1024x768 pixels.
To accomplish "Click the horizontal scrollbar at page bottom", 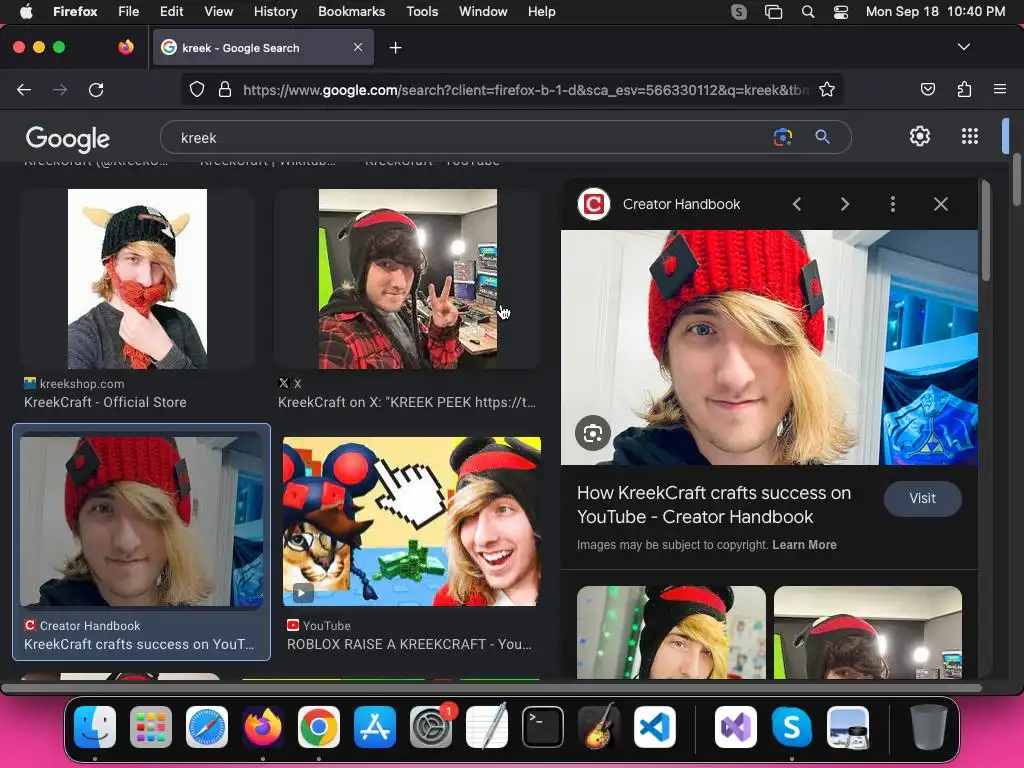I will (491, 688).
